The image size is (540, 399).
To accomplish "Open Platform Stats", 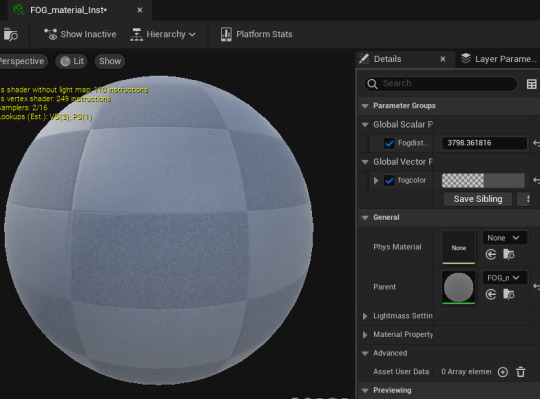I will 257,34.
